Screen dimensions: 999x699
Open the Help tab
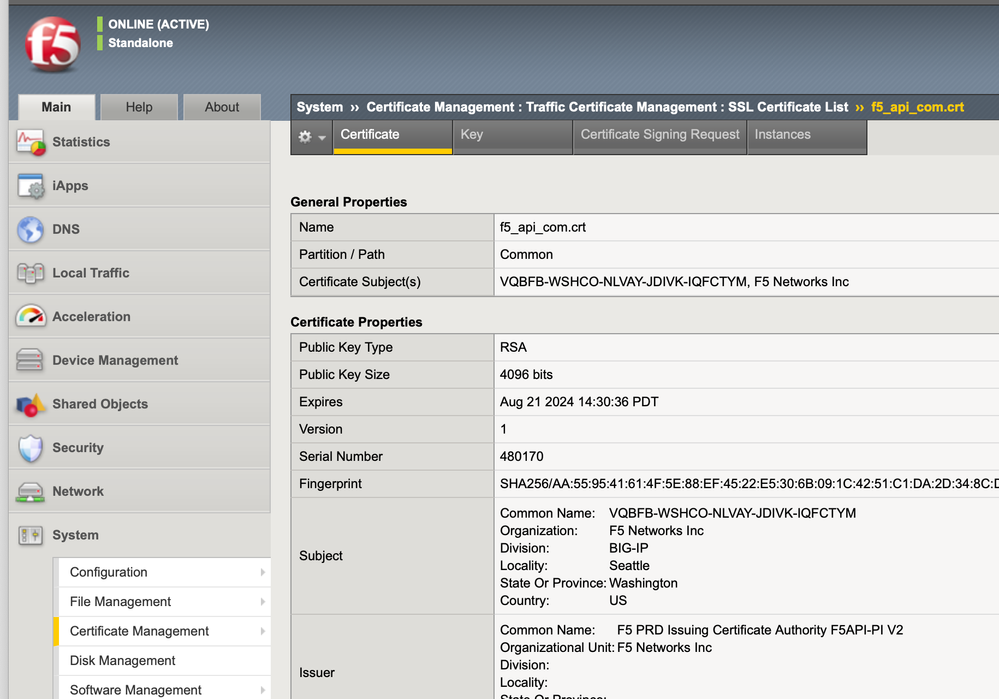tap(139, 107)
